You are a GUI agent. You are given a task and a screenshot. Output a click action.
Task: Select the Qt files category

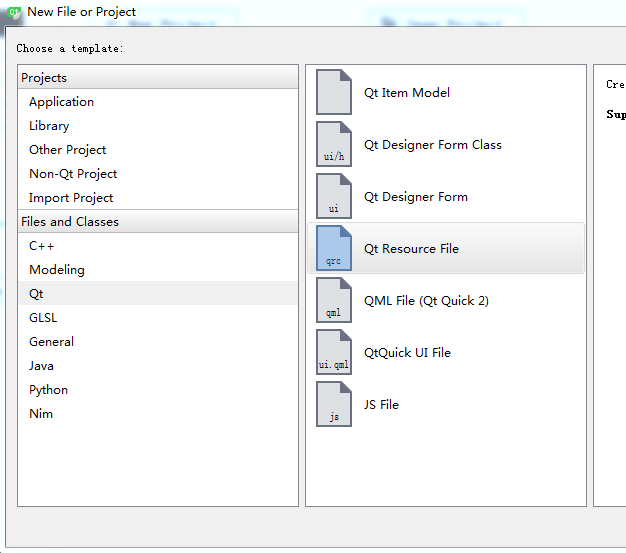point(158,293)
